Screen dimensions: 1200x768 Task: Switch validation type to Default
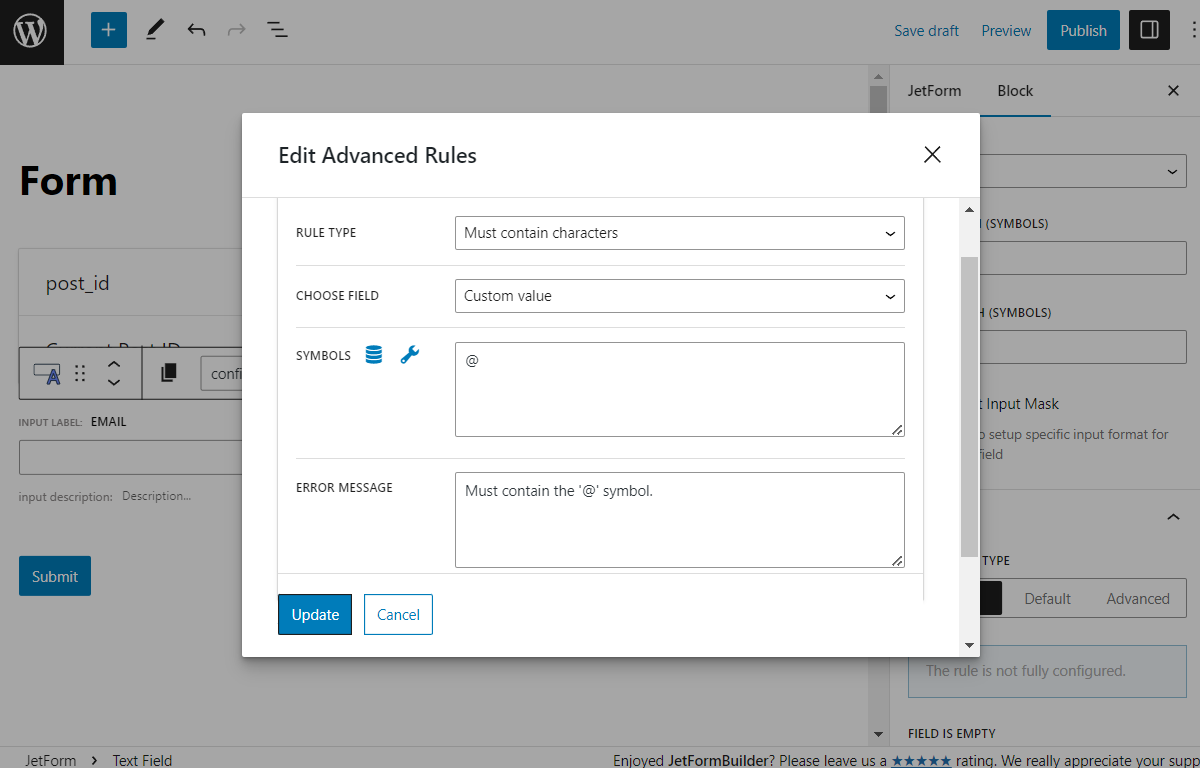pos(1046,598)
